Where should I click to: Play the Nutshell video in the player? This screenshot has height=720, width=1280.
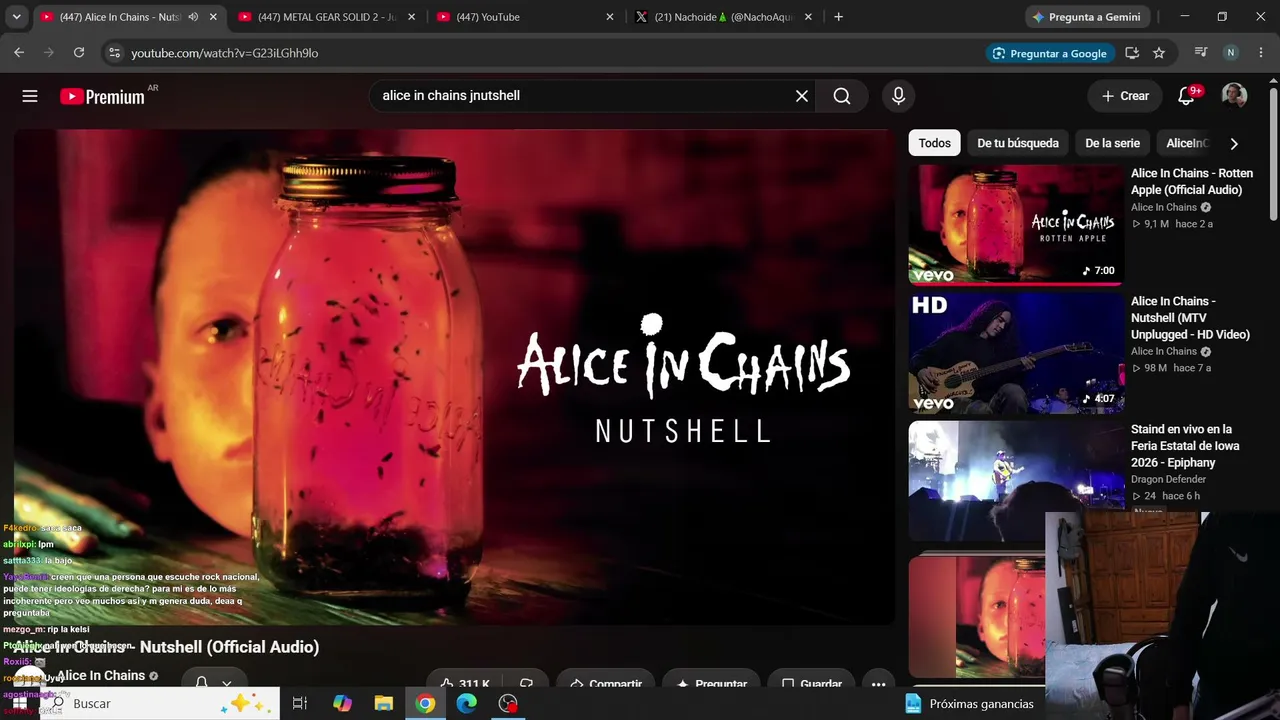tap(454, 377)
